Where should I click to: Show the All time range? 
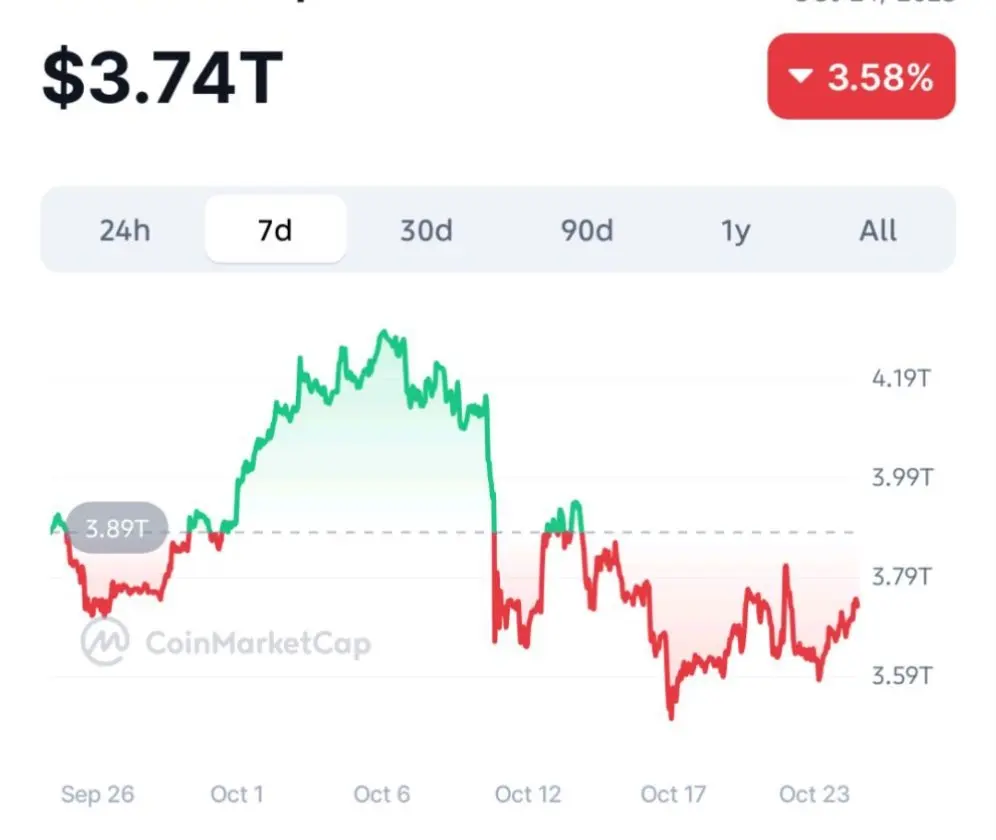point(878,231)
